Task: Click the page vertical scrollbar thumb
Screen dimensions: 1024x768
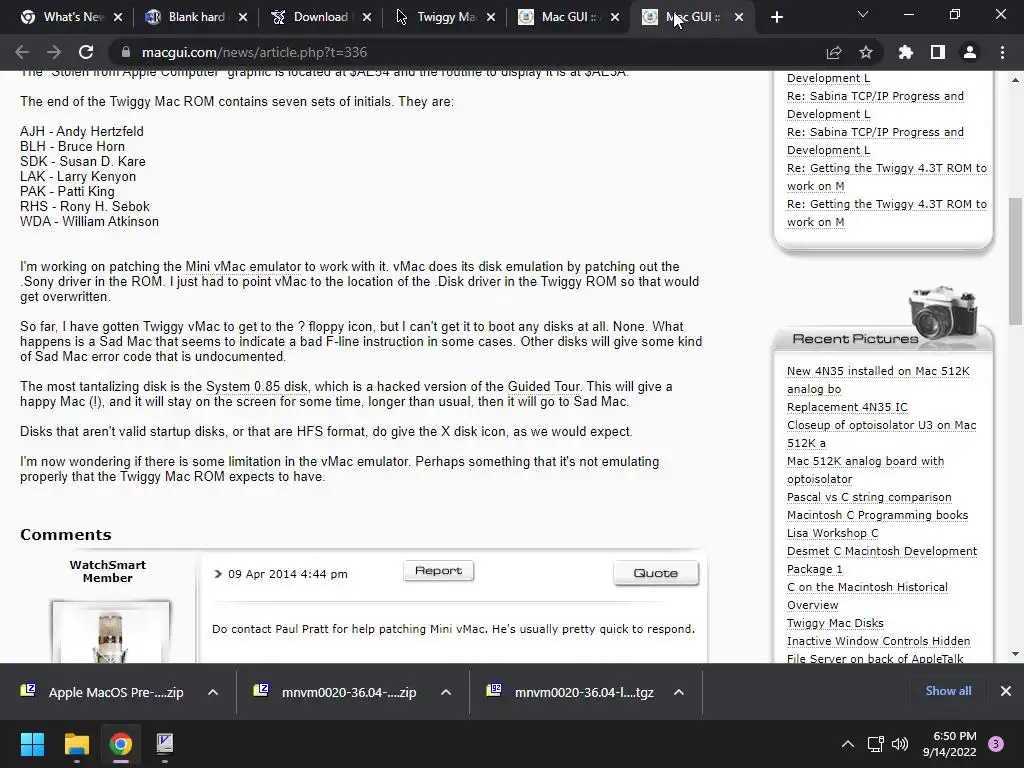Action: 1015,261
